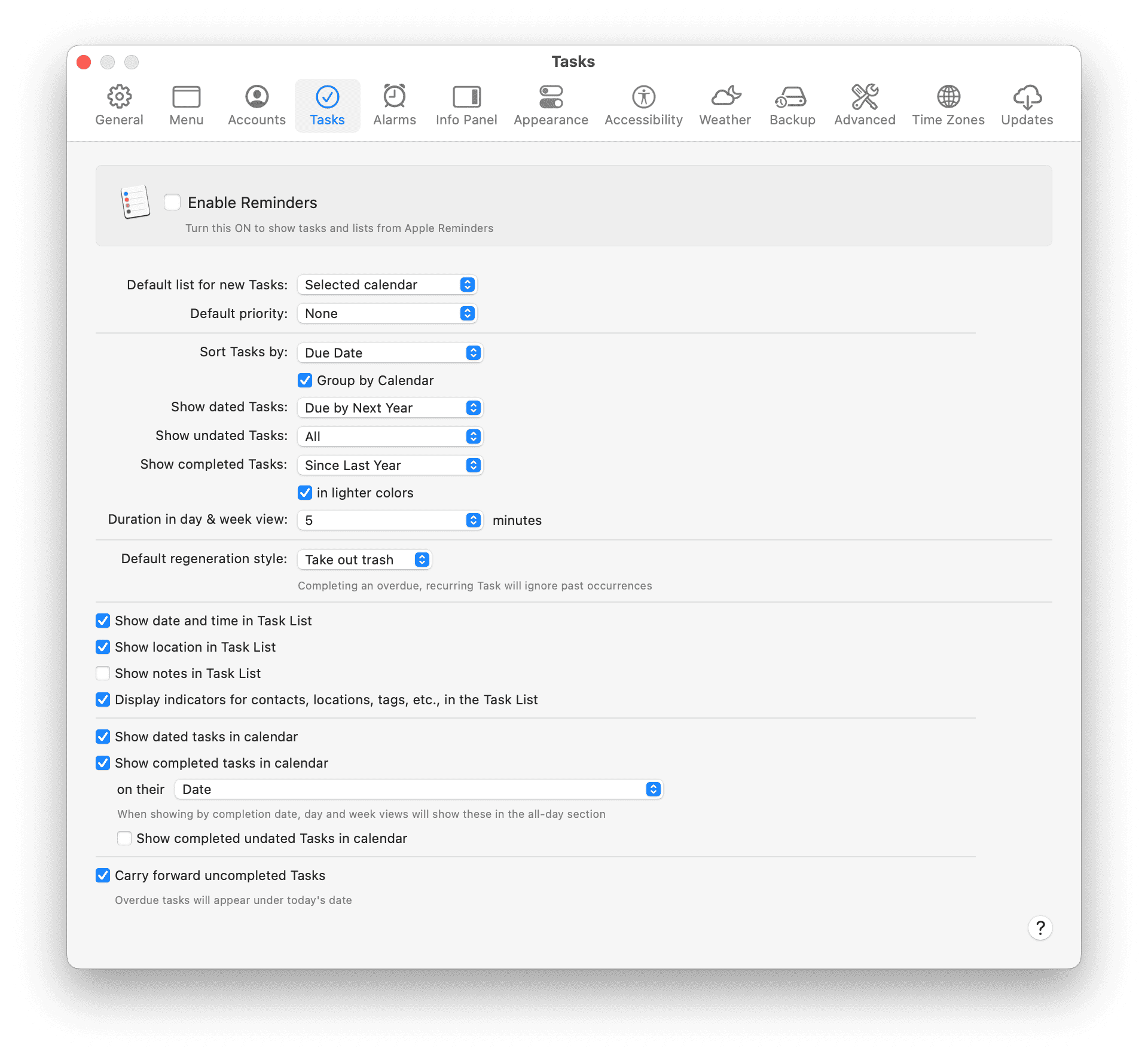The width and height of the screenshot is (1148, 1057).
Task: Select the Info Panel settings icon
Action: point(466,105)
